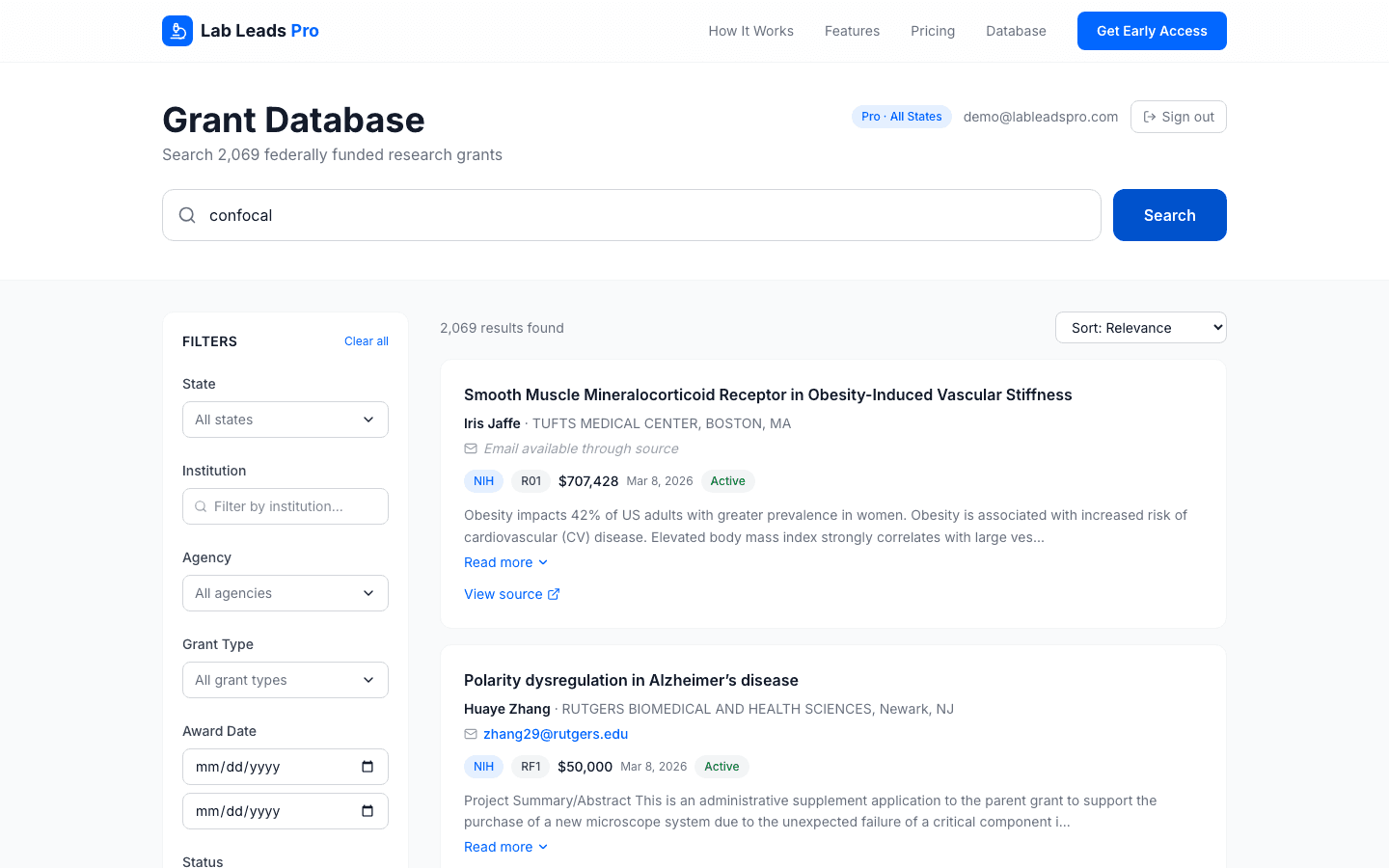The image size is (1389, 868).
Task: Focus the first Award Date input
Action: coord(286,767)
